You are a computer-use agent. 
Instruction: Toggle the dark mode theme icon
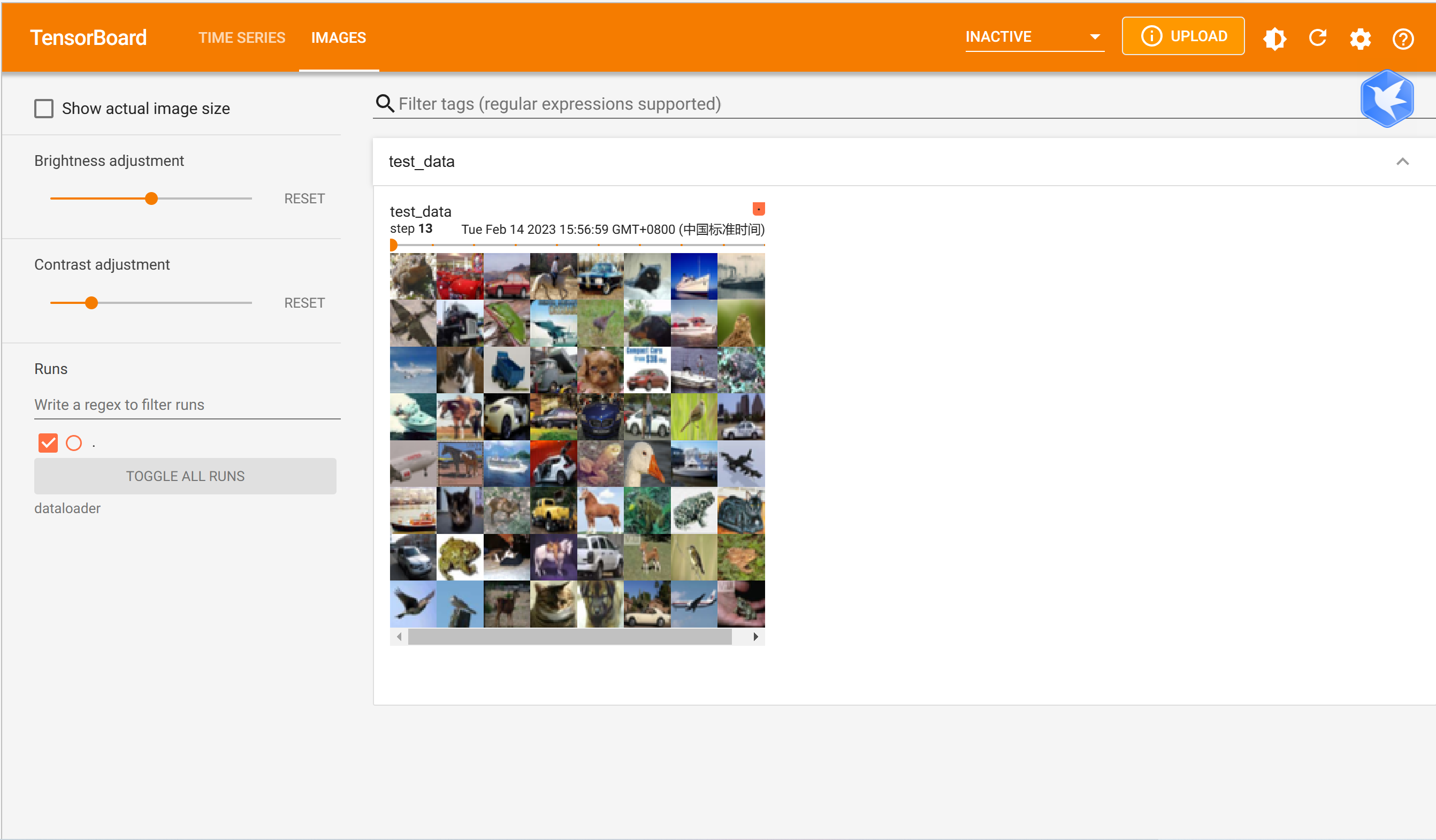1274,38
